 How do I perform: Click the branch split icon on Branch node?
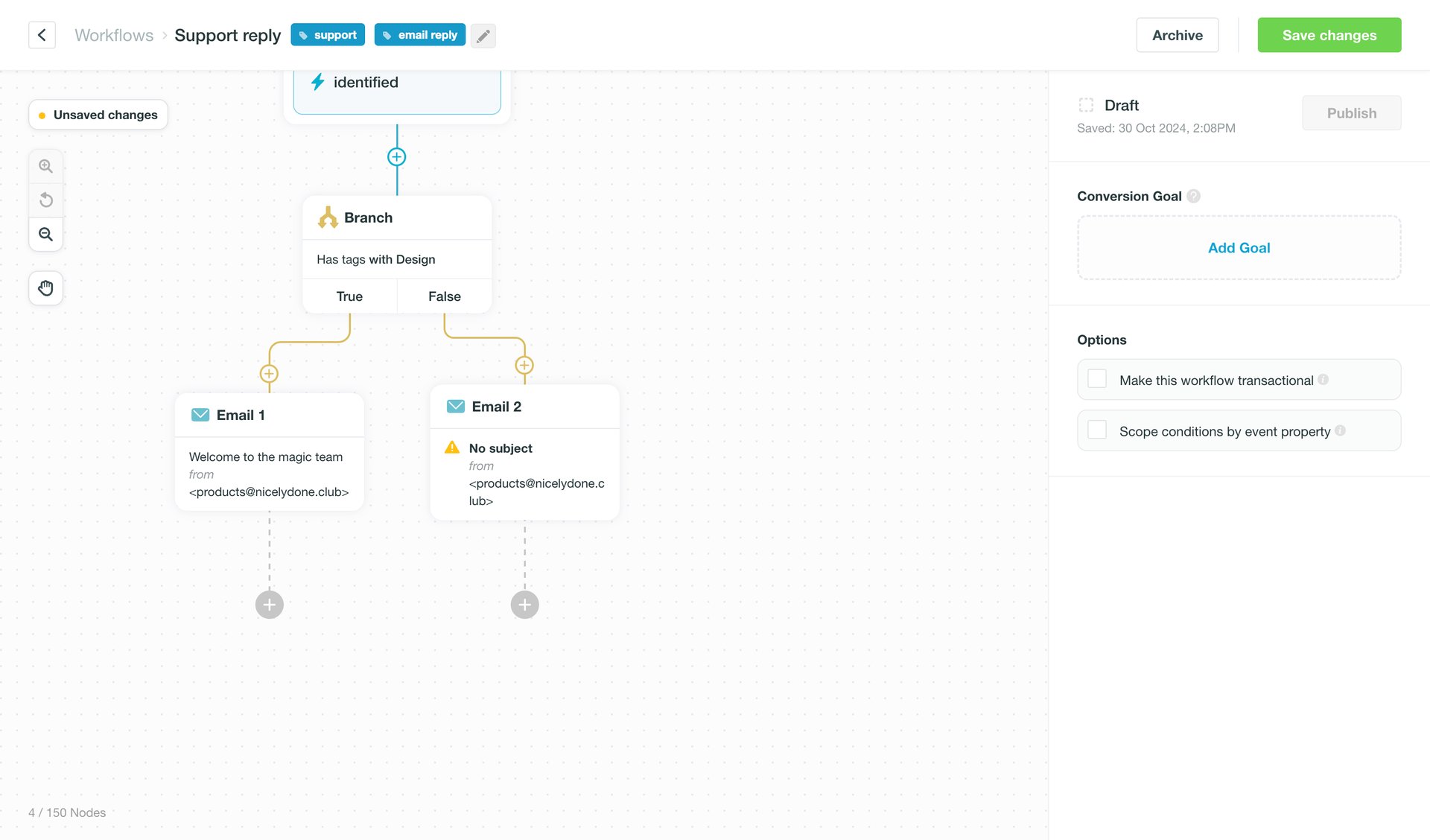click(327, 217)
